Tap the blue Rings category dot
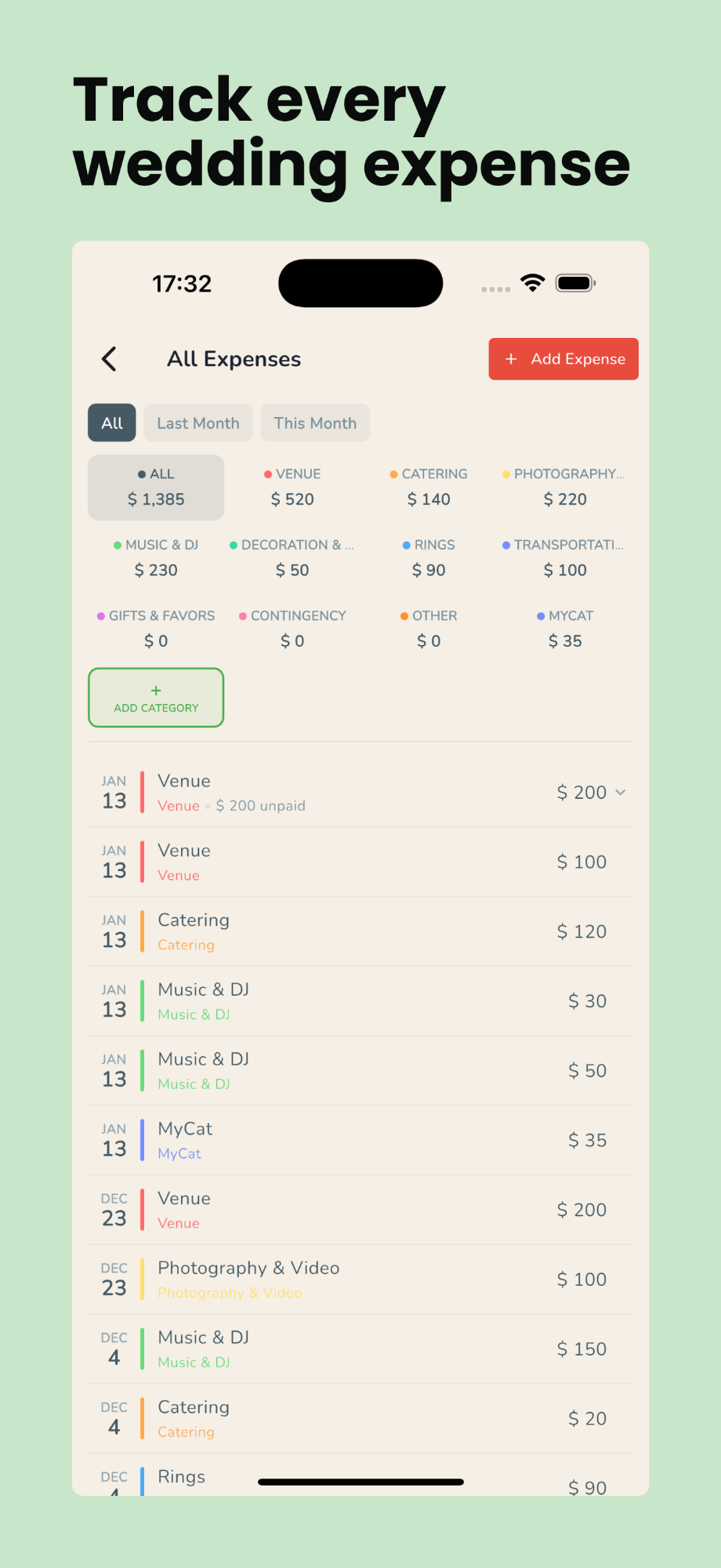 click(406, 544)
